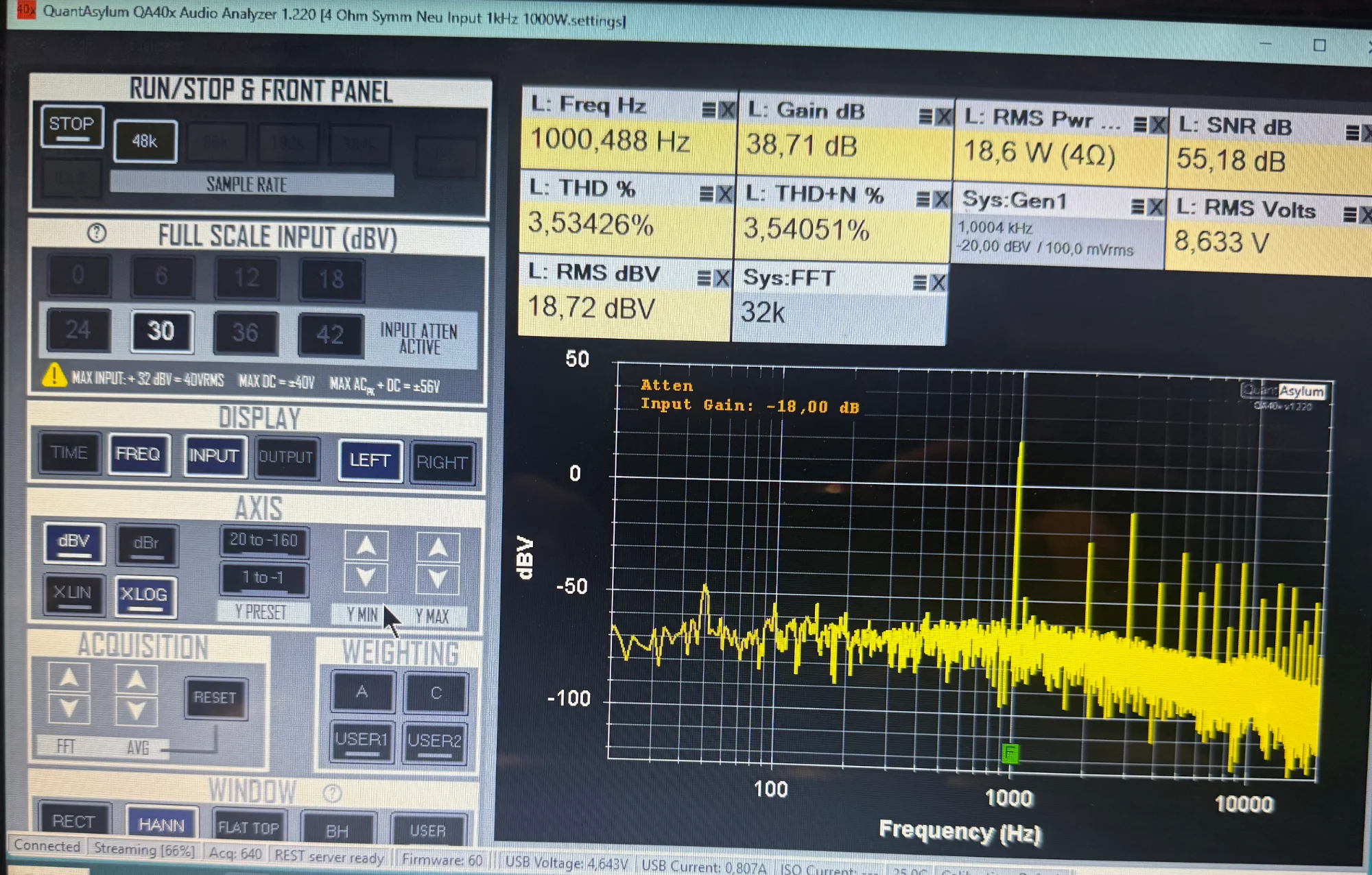Image resolution: width=1372 pixels, height=875 pixels.
Task: Raise Y MAX with the up arrow
Action: coord(438,548)
